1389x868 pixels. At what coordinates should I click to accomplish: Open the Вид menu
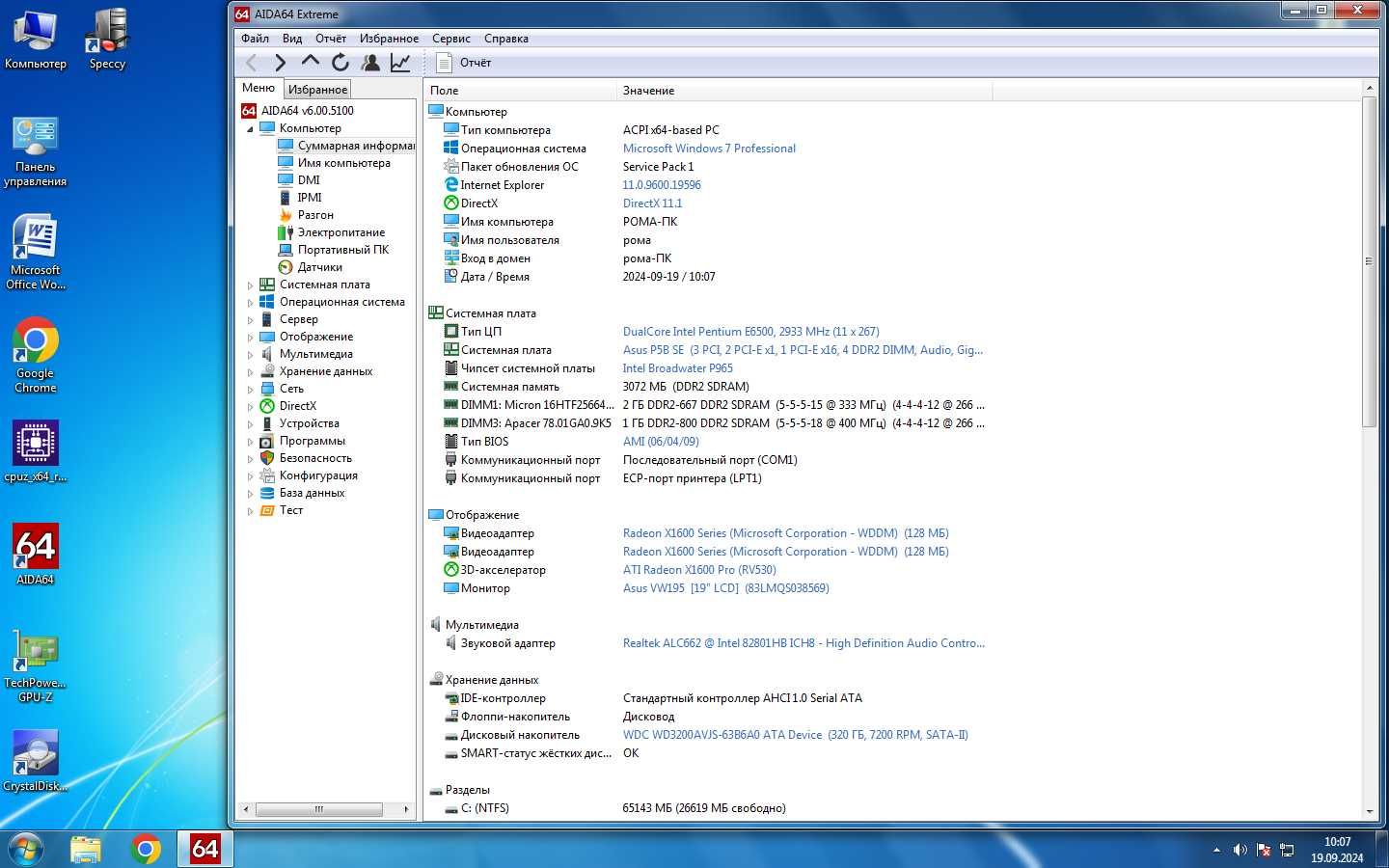tap(292, 39)
